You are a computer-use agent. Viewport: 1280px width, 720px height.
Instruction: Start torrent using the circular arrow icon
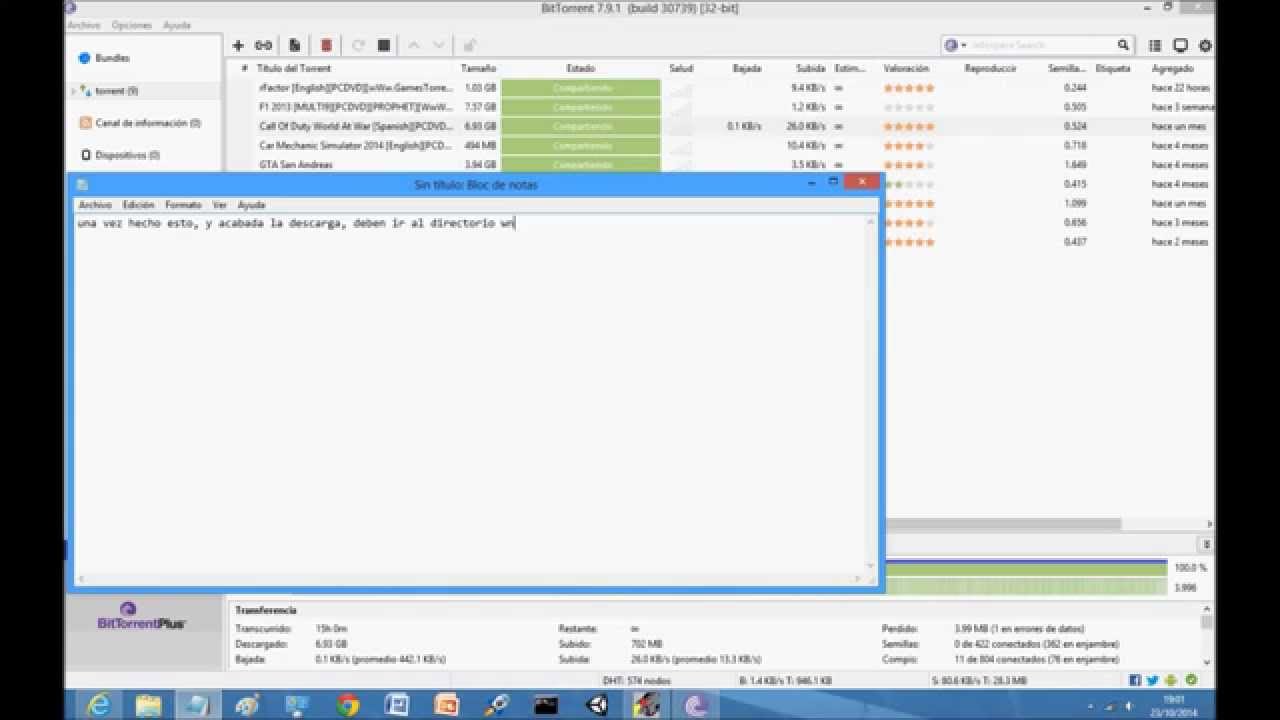(358, 45)
